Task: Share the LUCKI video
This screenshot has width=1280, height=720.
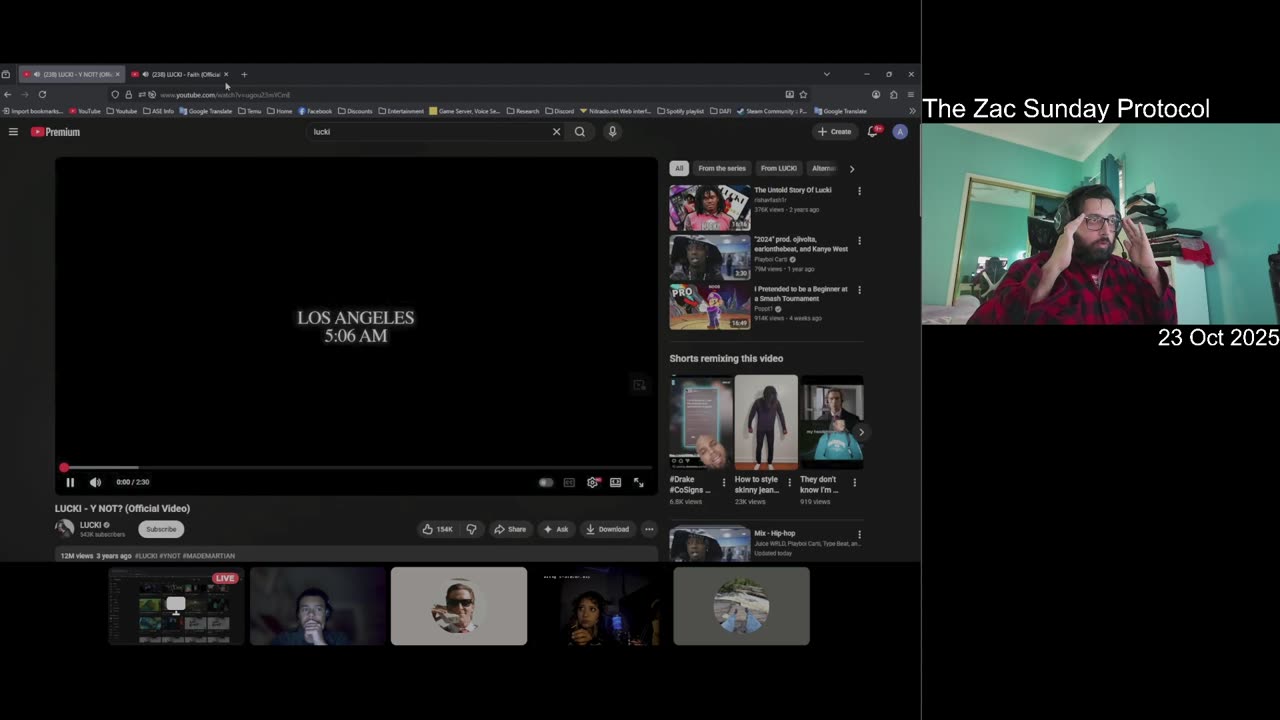Action: click(510, 529)
